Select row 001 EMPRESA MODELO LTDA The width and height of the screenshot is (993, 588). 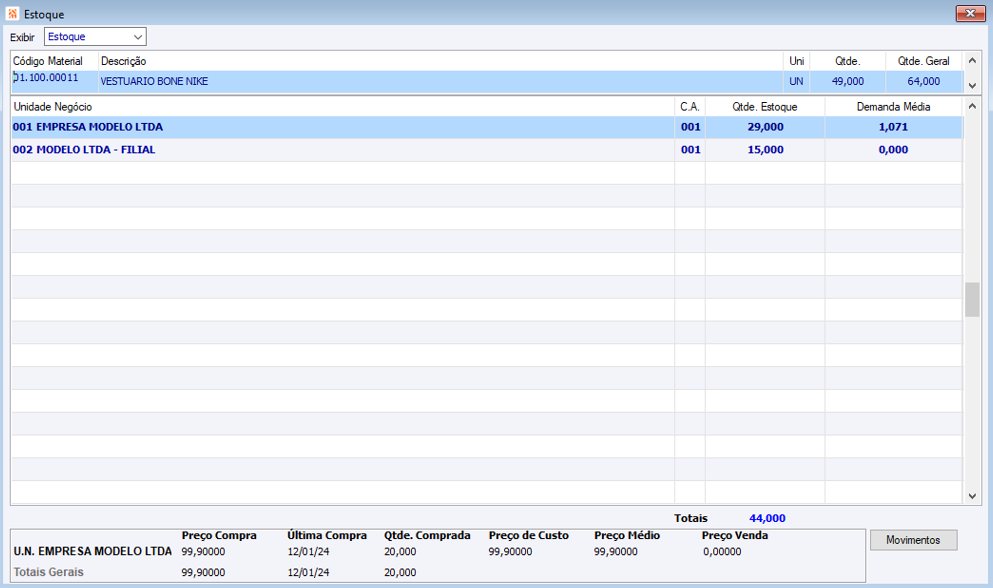[486, 127]
